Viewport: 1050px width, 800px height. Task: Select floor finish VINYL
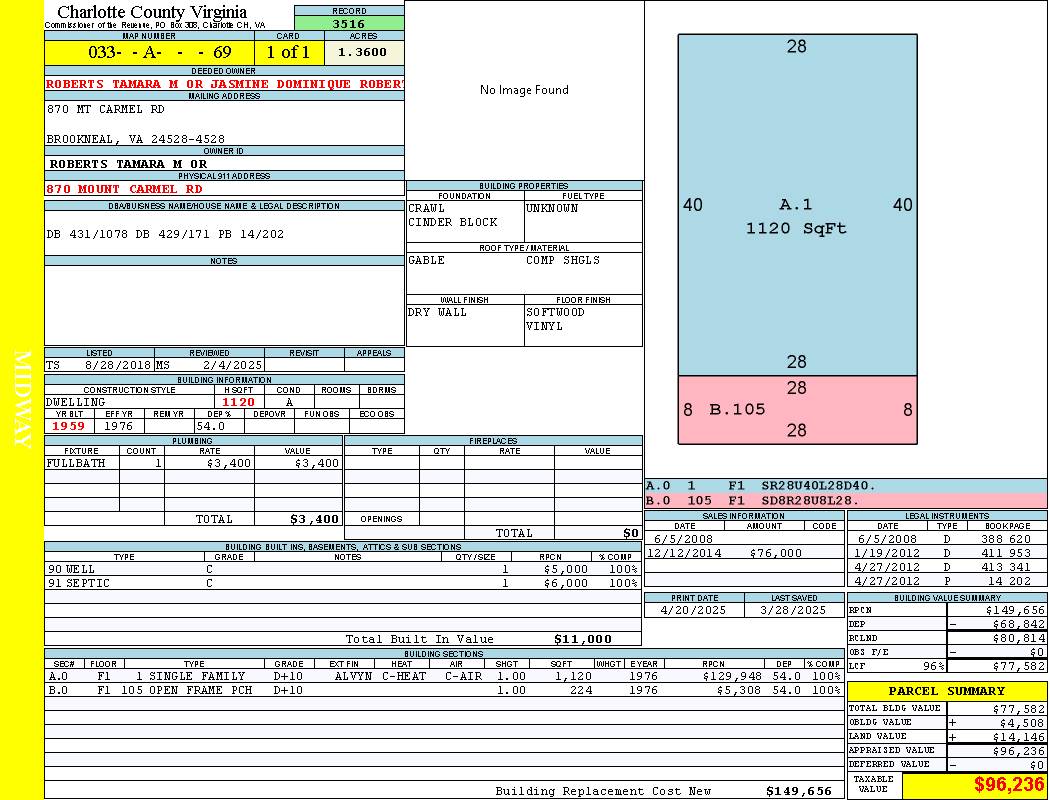point(544,327)
